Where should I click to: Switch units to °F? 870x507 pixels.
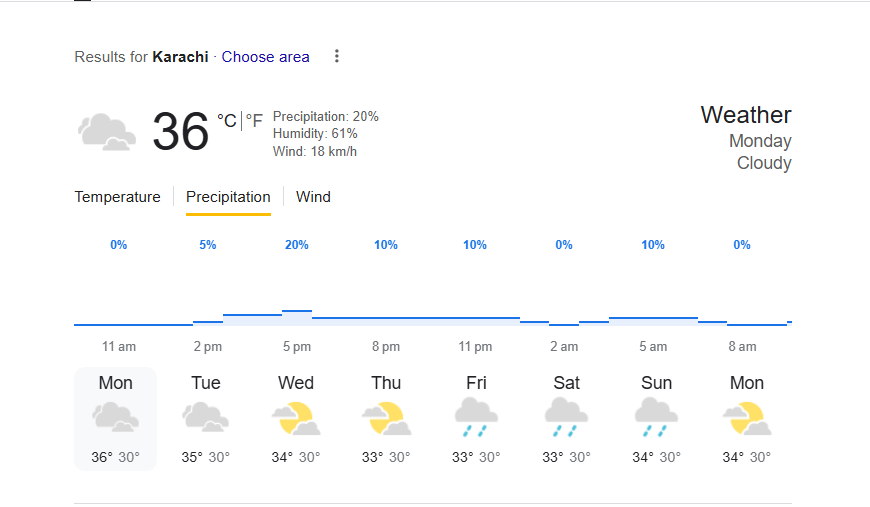pos(254,120)
